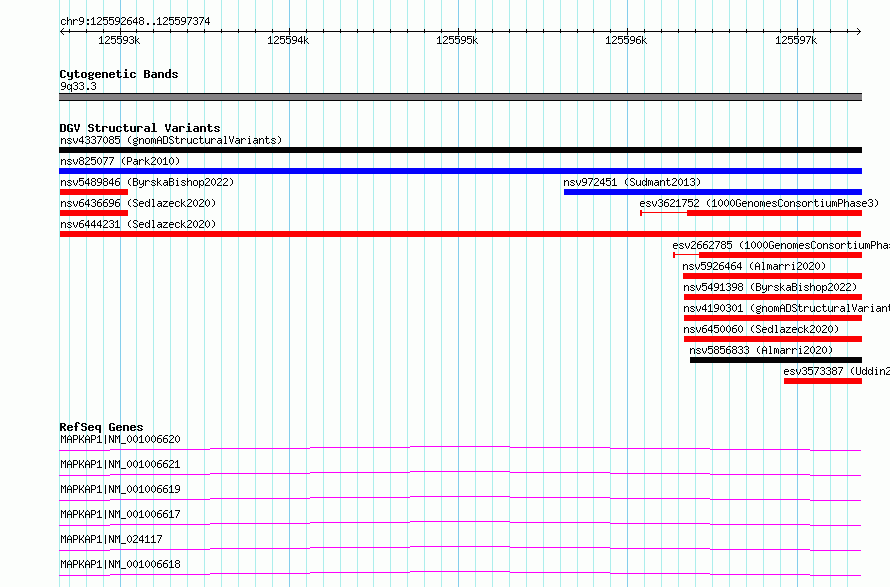Click the 125595k ruler position label
The width and height of the screenshot is (890, 587).
click(x=457, y=40)
